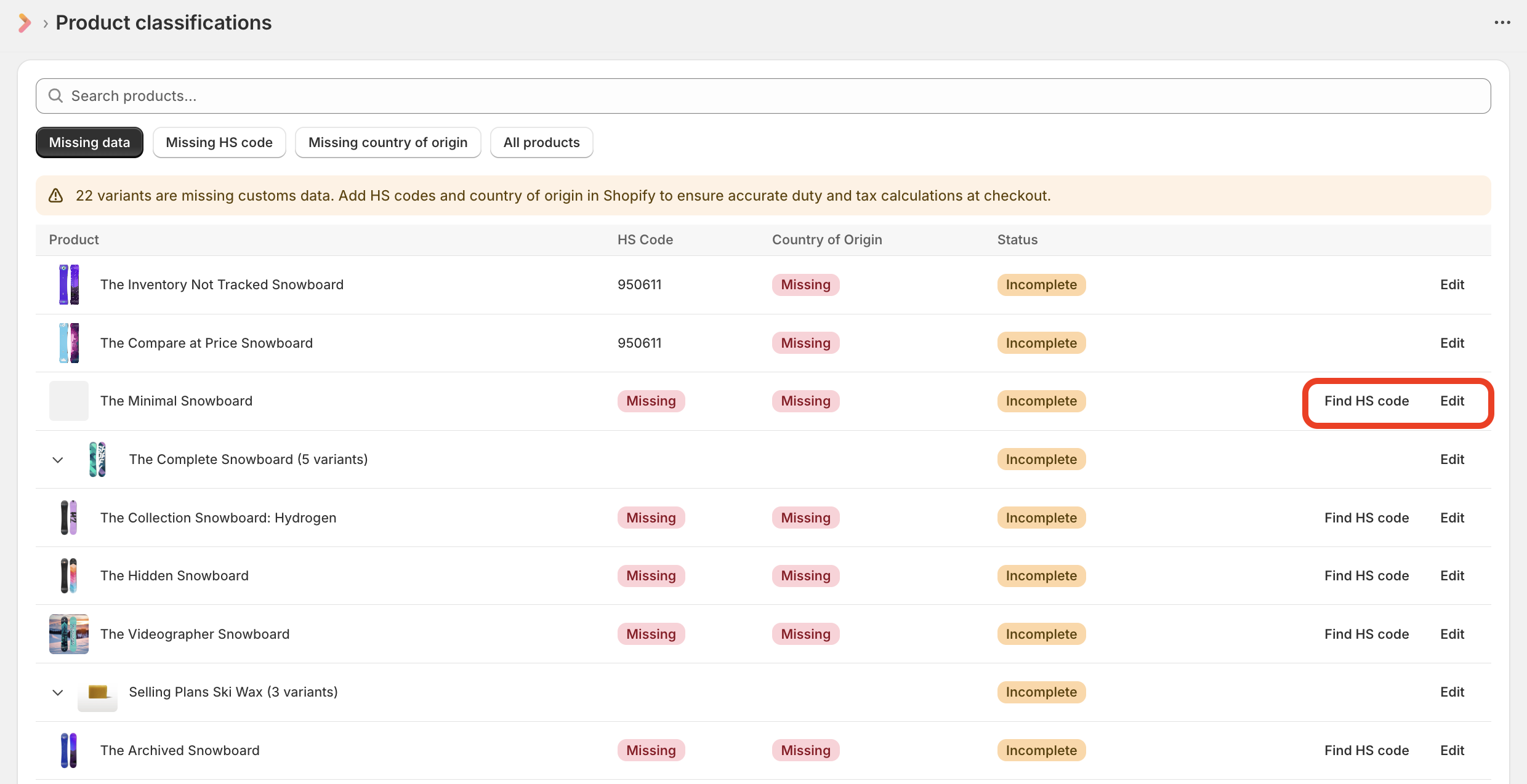1527x784 pixels.
Task: Click the warning triangle icon in banner
Action: (x=56, y=196)
